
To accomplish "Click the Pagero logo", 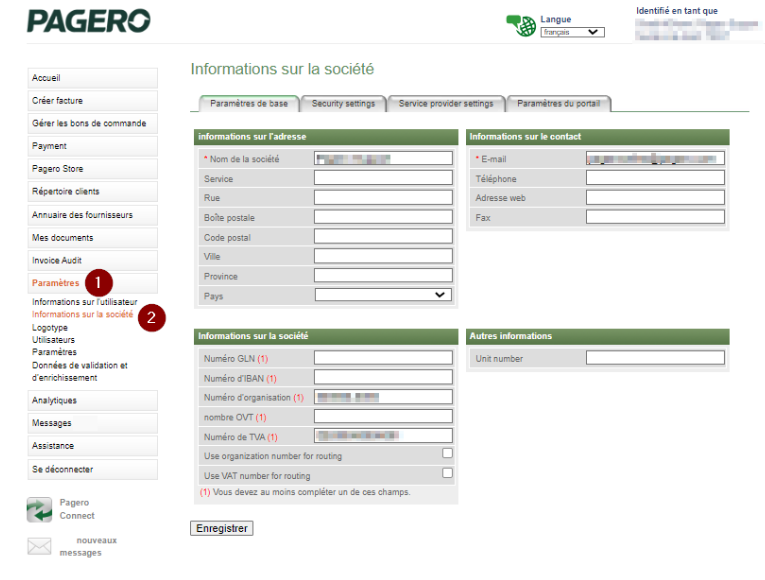I will [89, 21].
